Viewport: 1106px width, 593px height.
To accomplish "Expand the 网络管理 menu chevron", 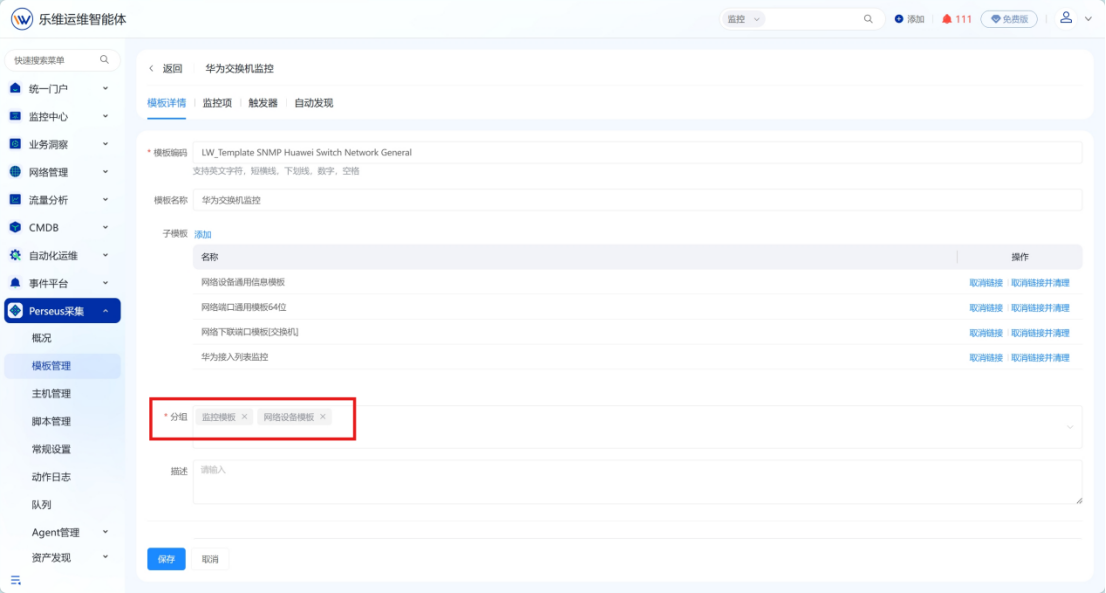I will pos(105,171).
